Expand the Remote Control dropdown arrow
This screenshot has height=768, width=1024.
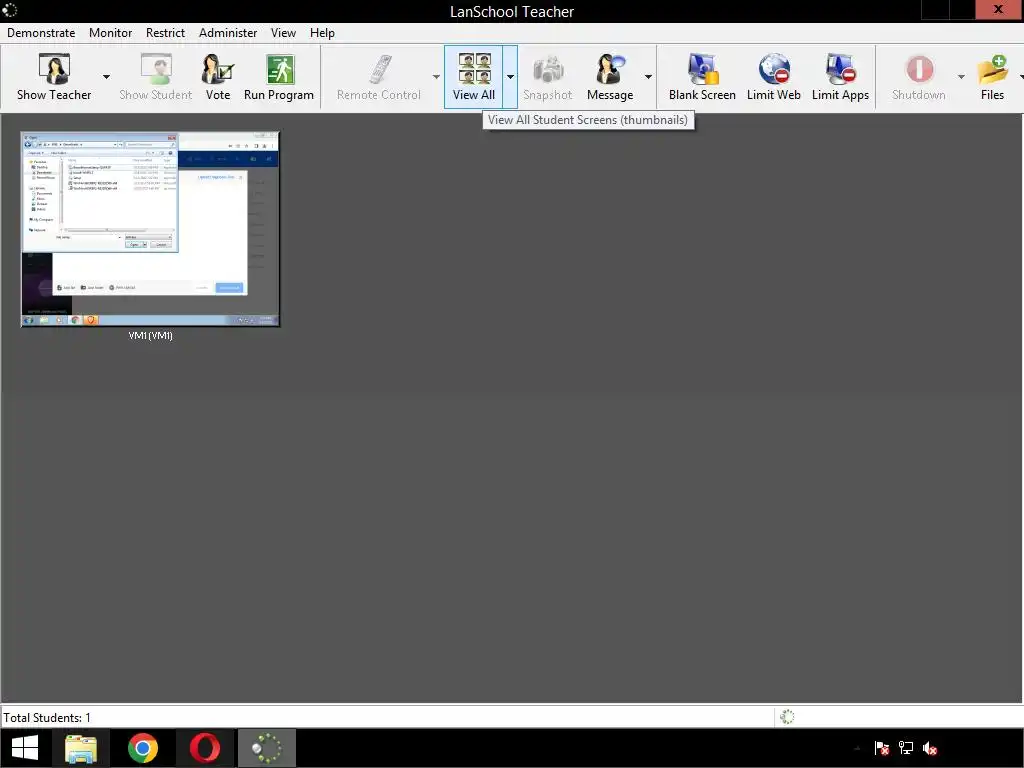point(436,77)
